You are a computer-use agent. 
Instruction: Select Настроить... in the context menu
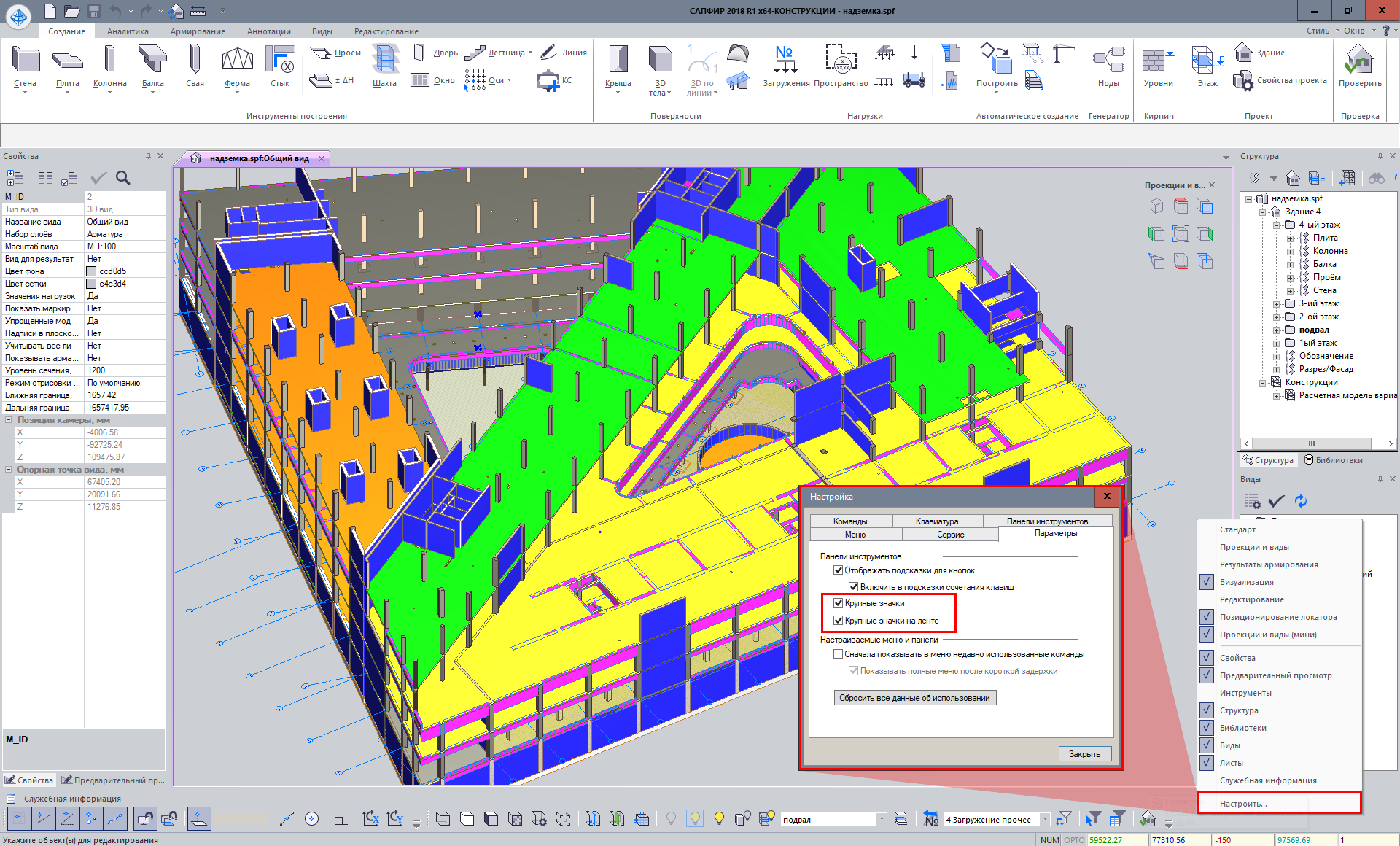pyautogui.click(x=1243, y=804)
